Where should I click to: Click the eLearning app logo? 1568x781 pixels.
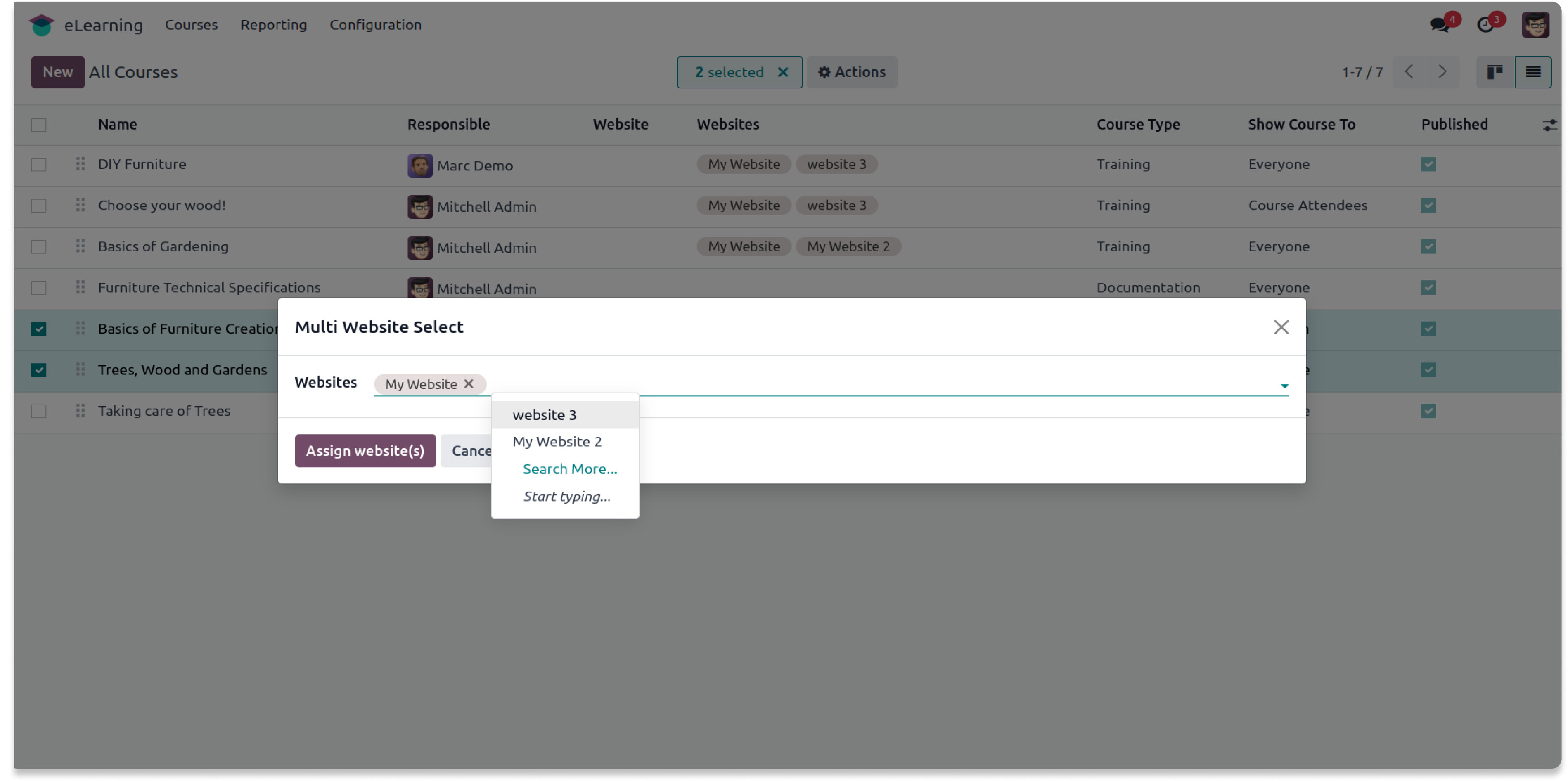tap(41, 25)
